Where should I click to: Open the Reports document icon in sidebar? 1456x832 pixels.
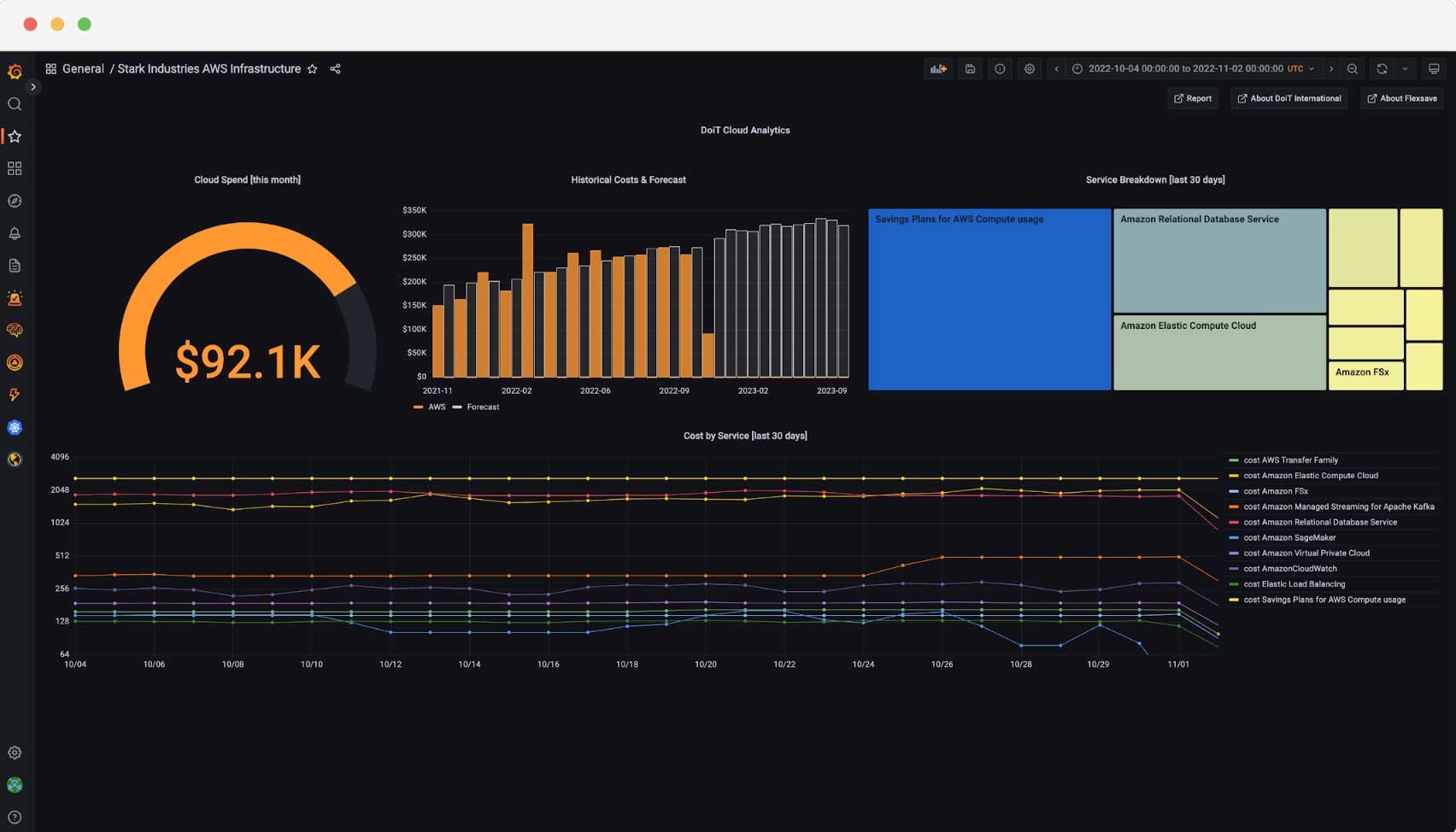tap(15, 266)
